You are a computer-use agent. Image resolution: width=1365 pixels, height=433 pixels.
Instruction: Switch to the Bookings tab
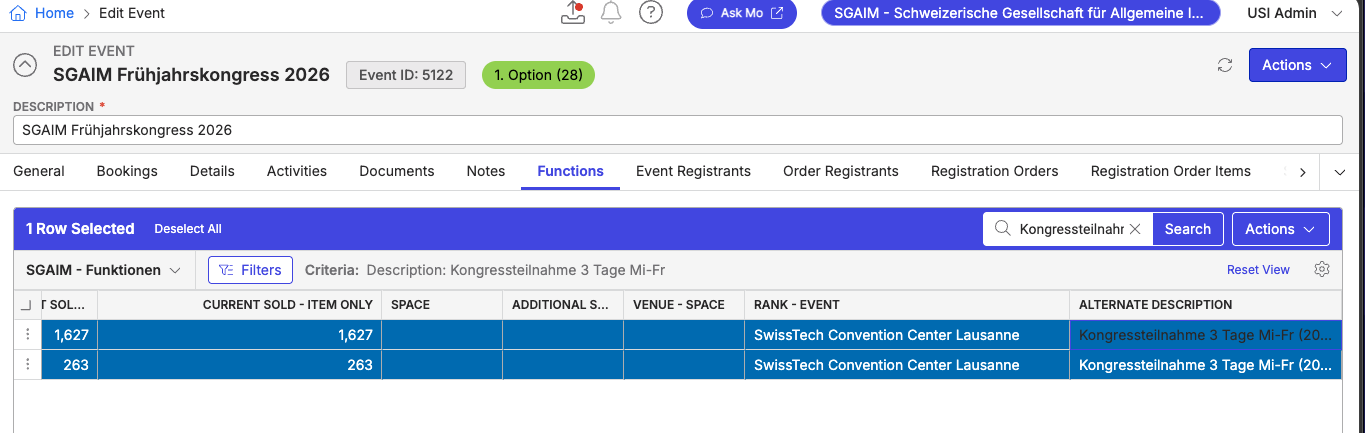coord(127,171)
